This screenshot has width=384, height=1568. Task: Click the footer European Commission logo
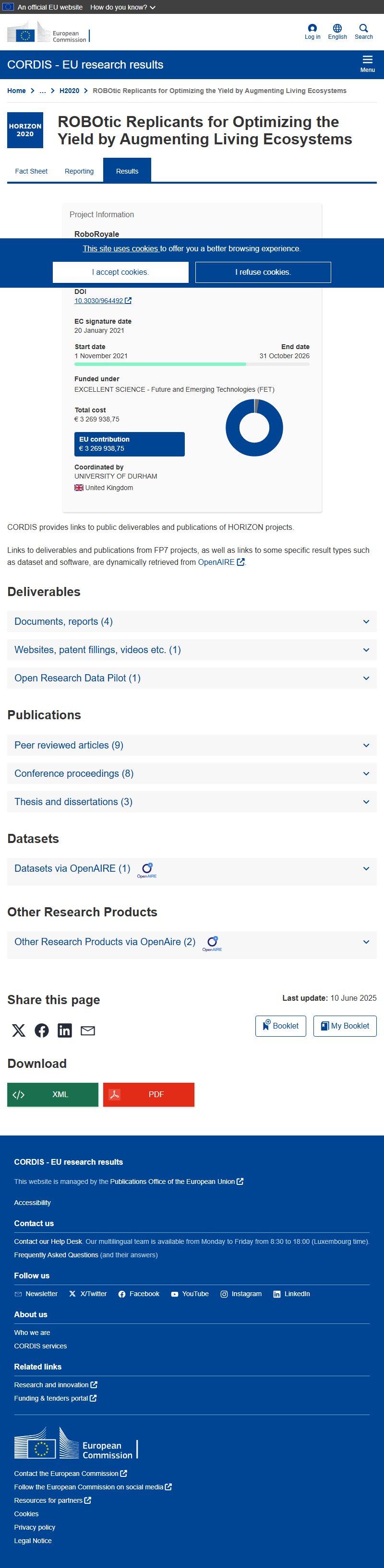tap(76, 1444)
